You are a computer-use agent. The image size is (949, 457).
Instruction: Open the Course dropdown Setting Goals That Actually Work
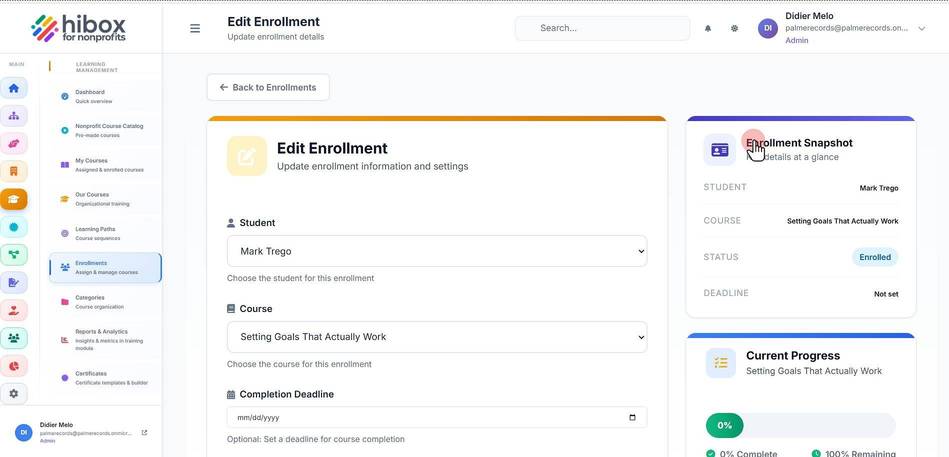click(x=437, y=337)
